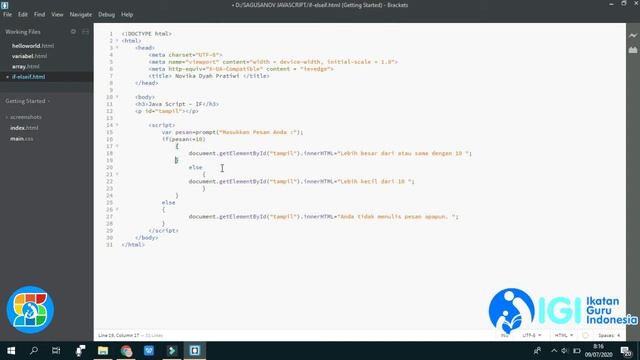Open the Find menu
The image size is (640, 360).
click(x=39, y=14)
